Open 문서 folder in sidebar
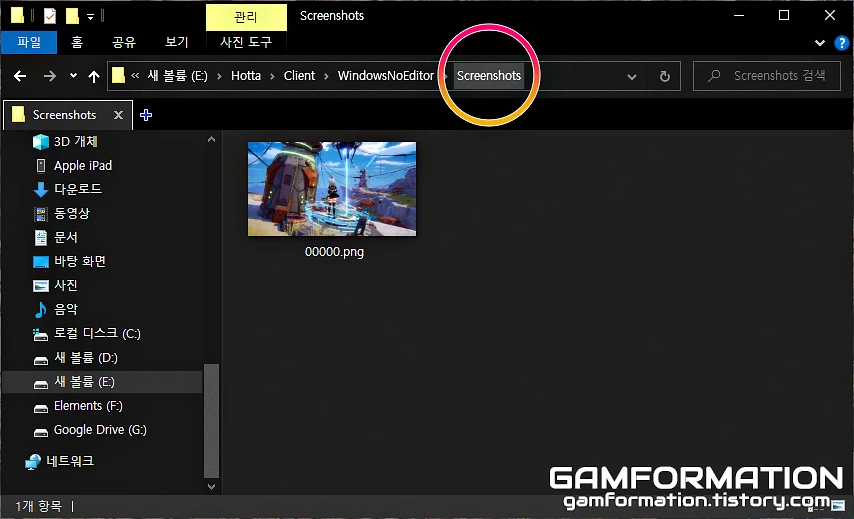The width and height of the screenshot is (854, 519). coord(56,237)
